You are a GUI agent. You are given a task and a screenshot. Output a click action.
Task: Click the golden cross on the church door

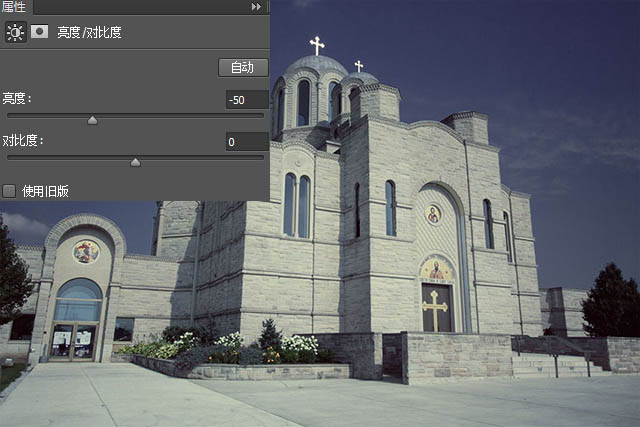click(435, 310)
